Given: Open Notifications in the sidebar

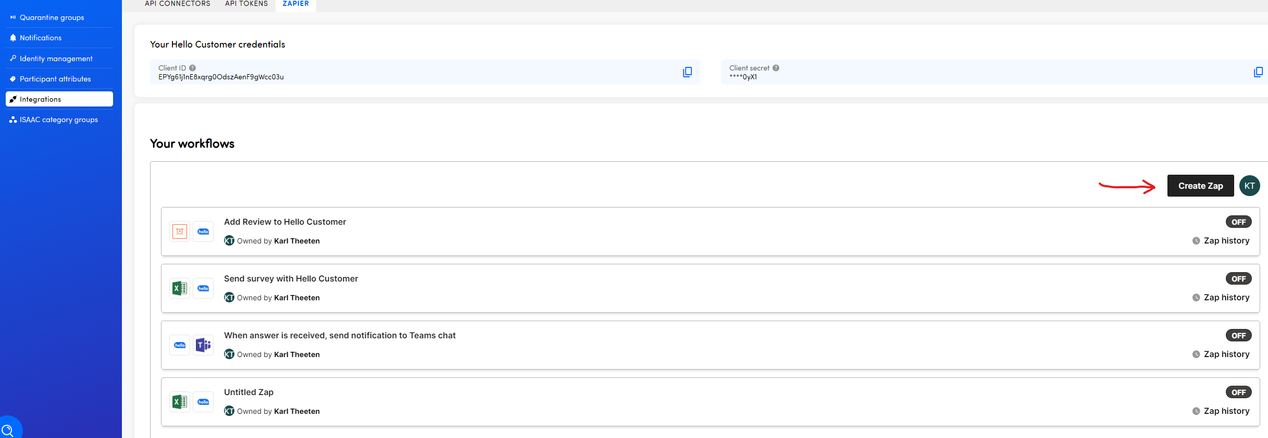Looking at the screenshot, I should coord(40,38).
